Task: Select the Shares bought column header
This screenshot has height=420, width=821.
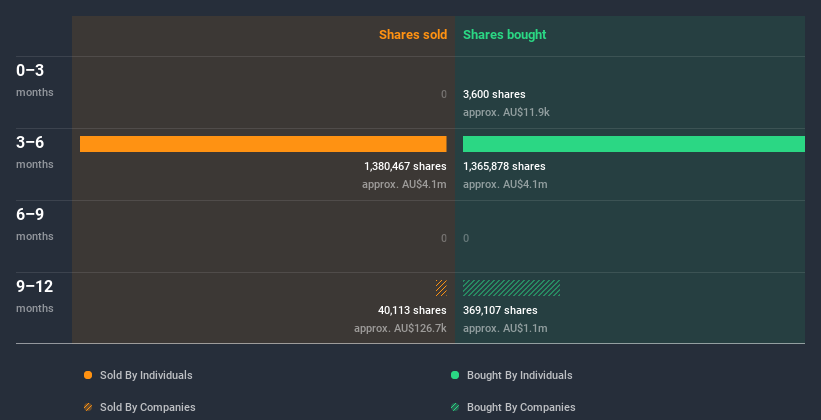Action: 504,35
